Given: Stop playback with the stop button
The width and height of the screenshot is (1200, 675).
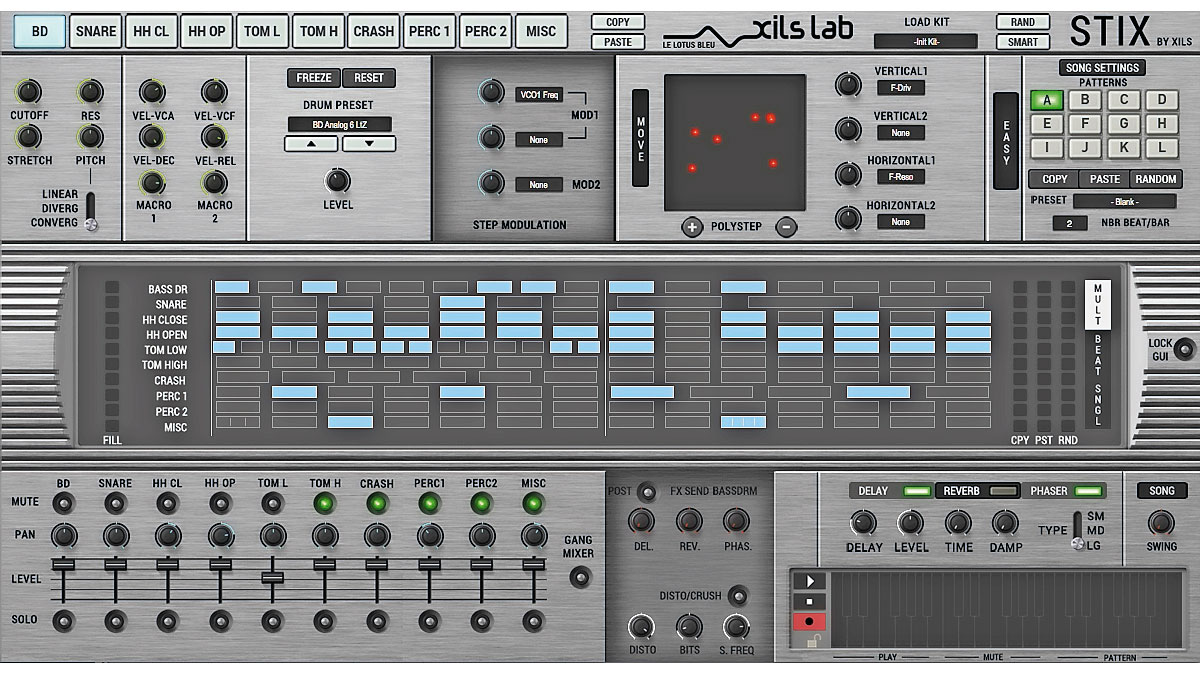Looking at the screenshot, I should click(x=808, y=602).
